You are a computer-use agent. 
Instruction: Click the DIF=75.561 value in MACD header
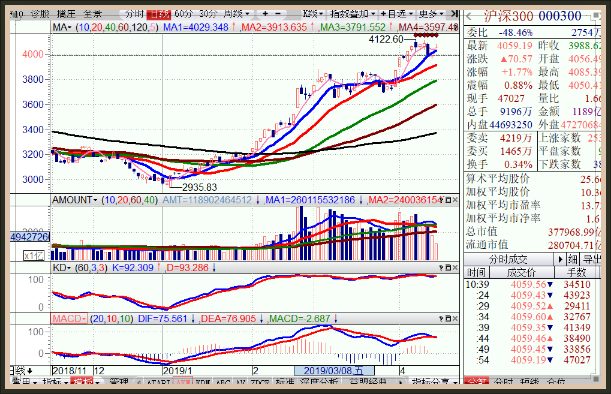pyautogui.click(x=162, y=319)
